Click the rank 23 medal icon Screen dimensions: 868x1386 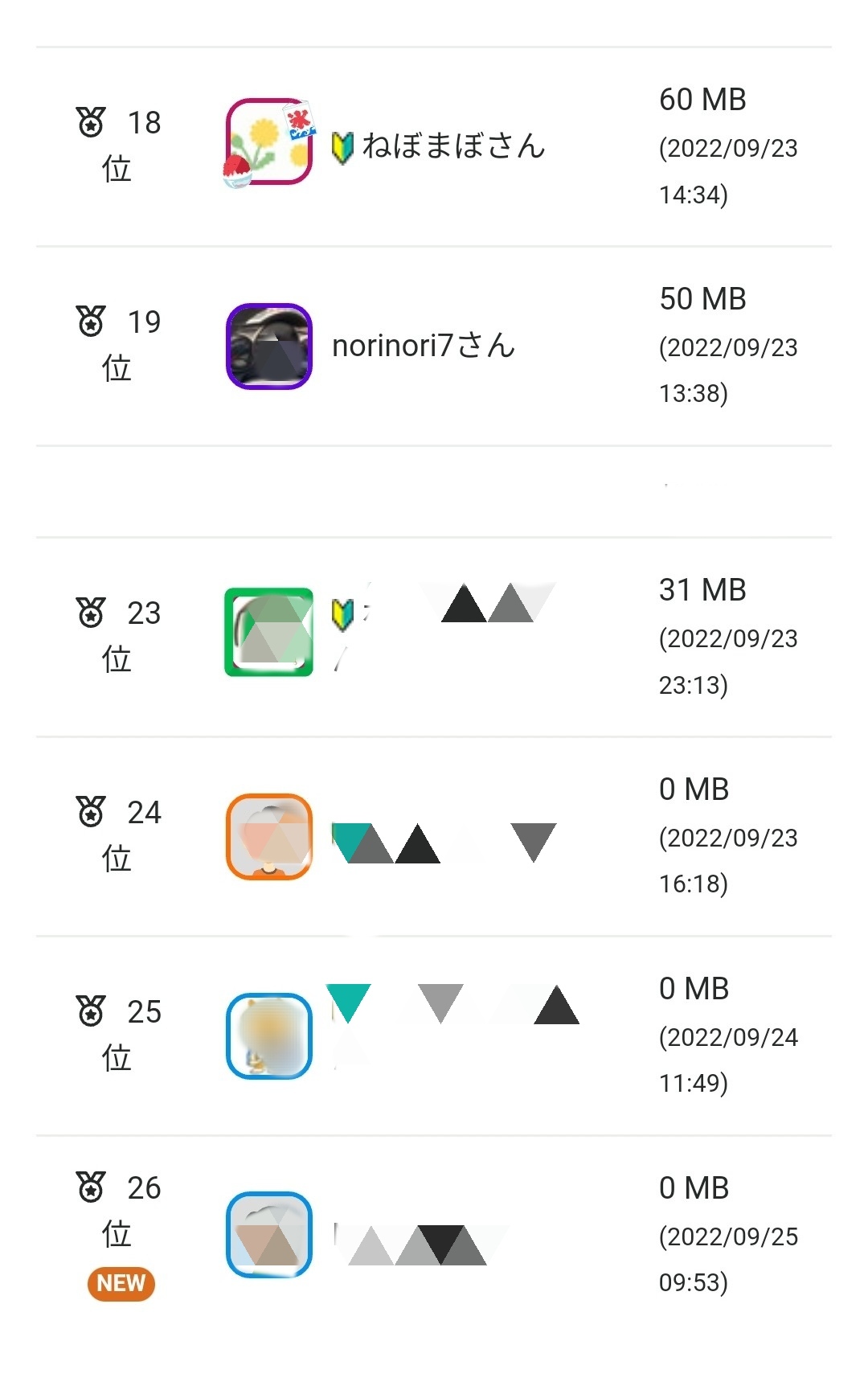[x=91, y=613]
